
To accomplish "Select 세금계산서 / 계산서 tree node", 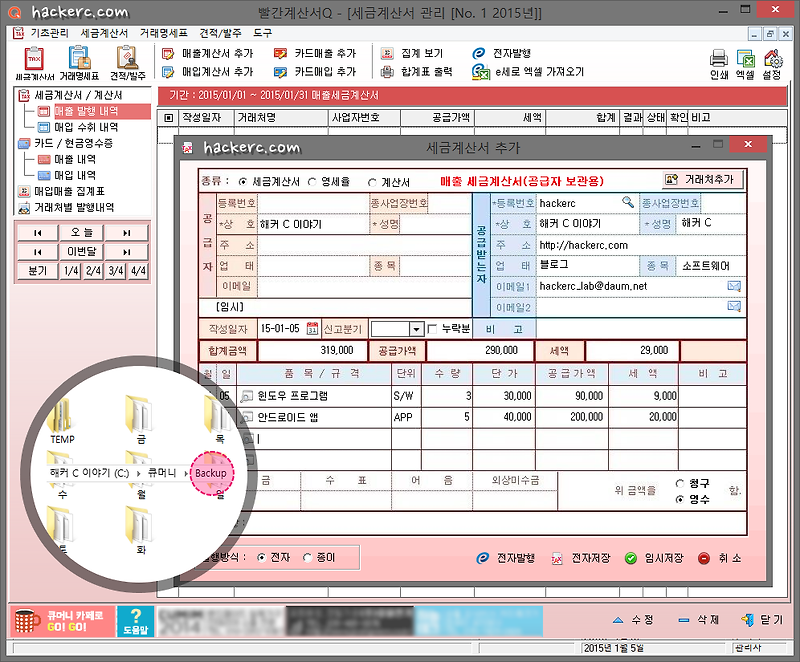I will (x=78, y=95).
